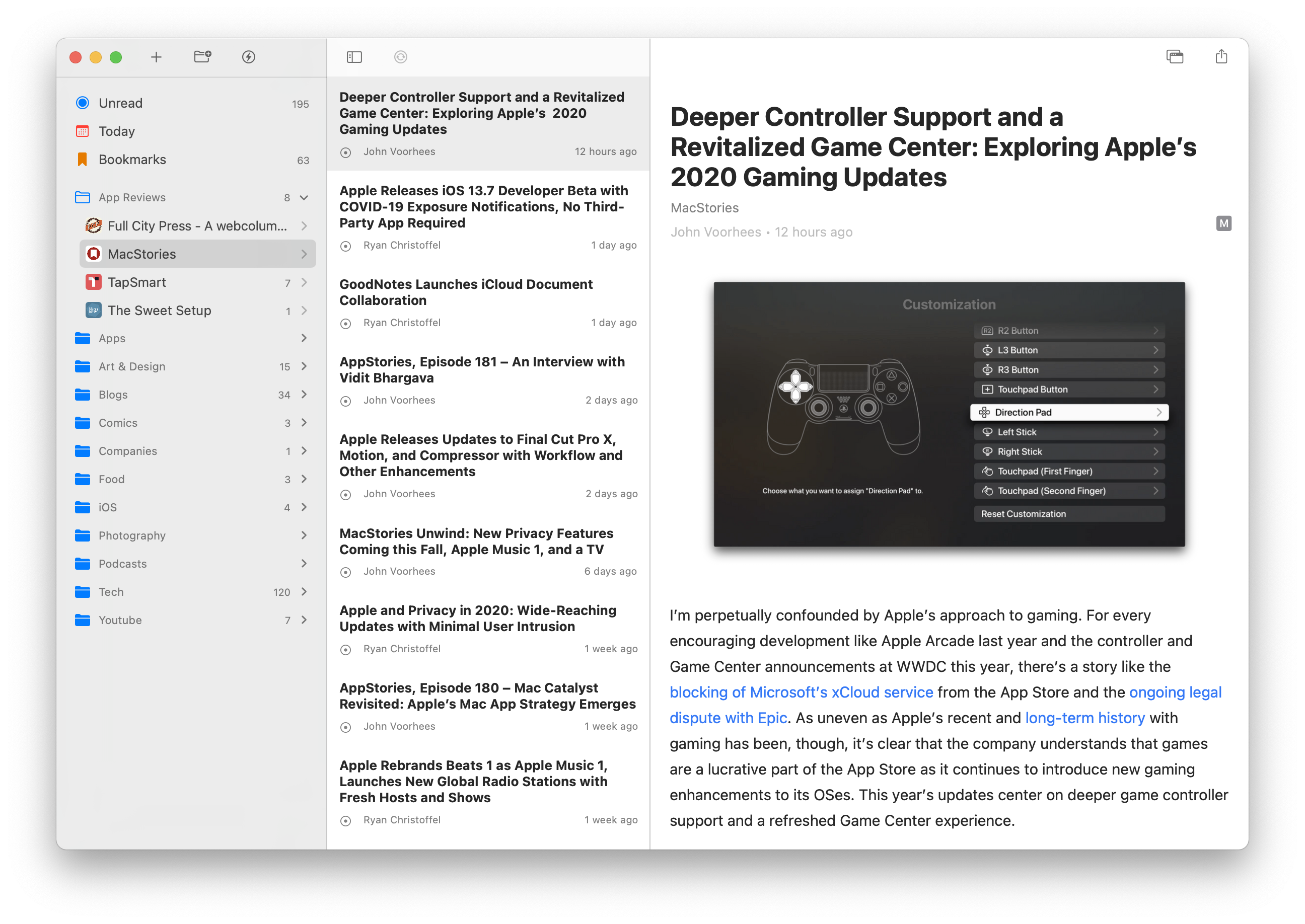This screenshot has width=1305, height=924.
Task: Expand the Youtube folder chevron
Action: point(304,620)
